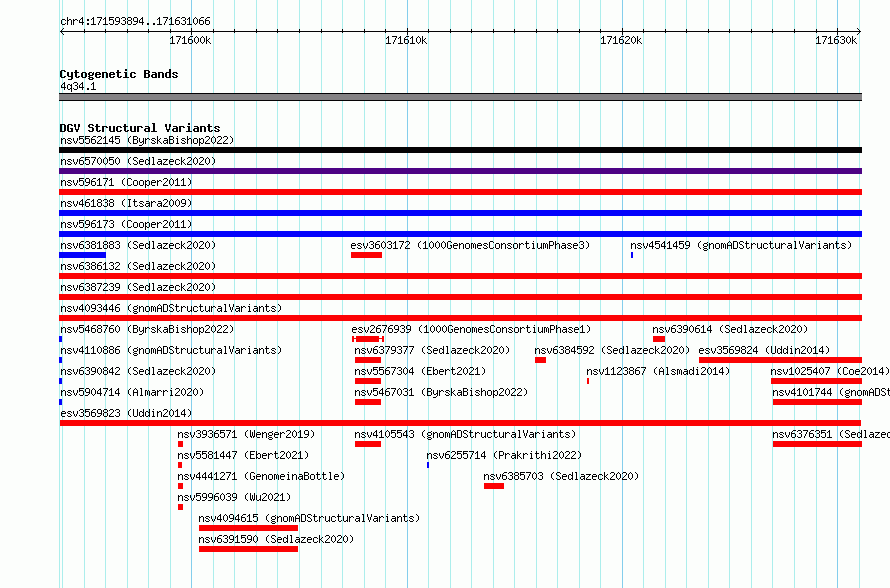Select the red bar under nsv6384592
Viewport: 890px width, 588px height.
coord(540,360)
